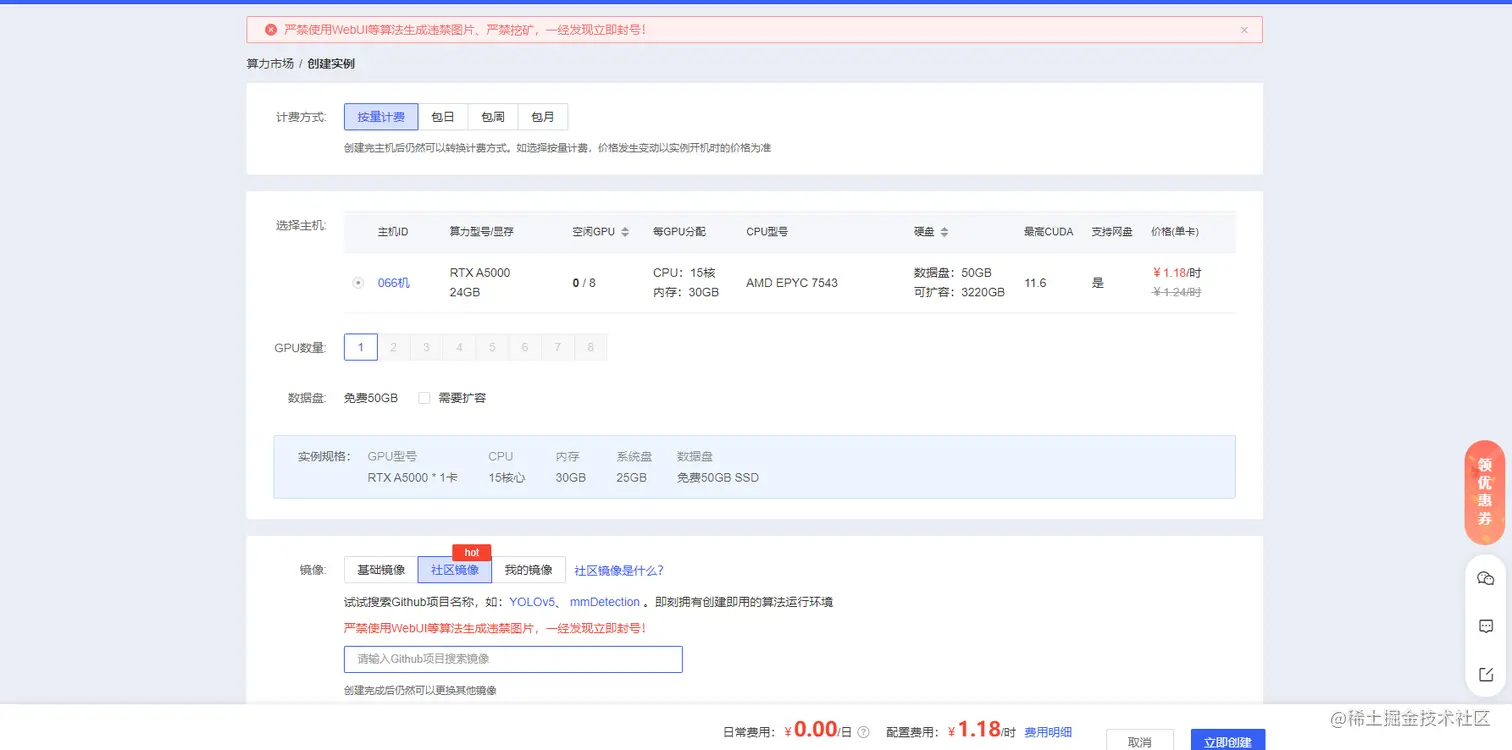Select 包月 billing mode

click(543, 117)
